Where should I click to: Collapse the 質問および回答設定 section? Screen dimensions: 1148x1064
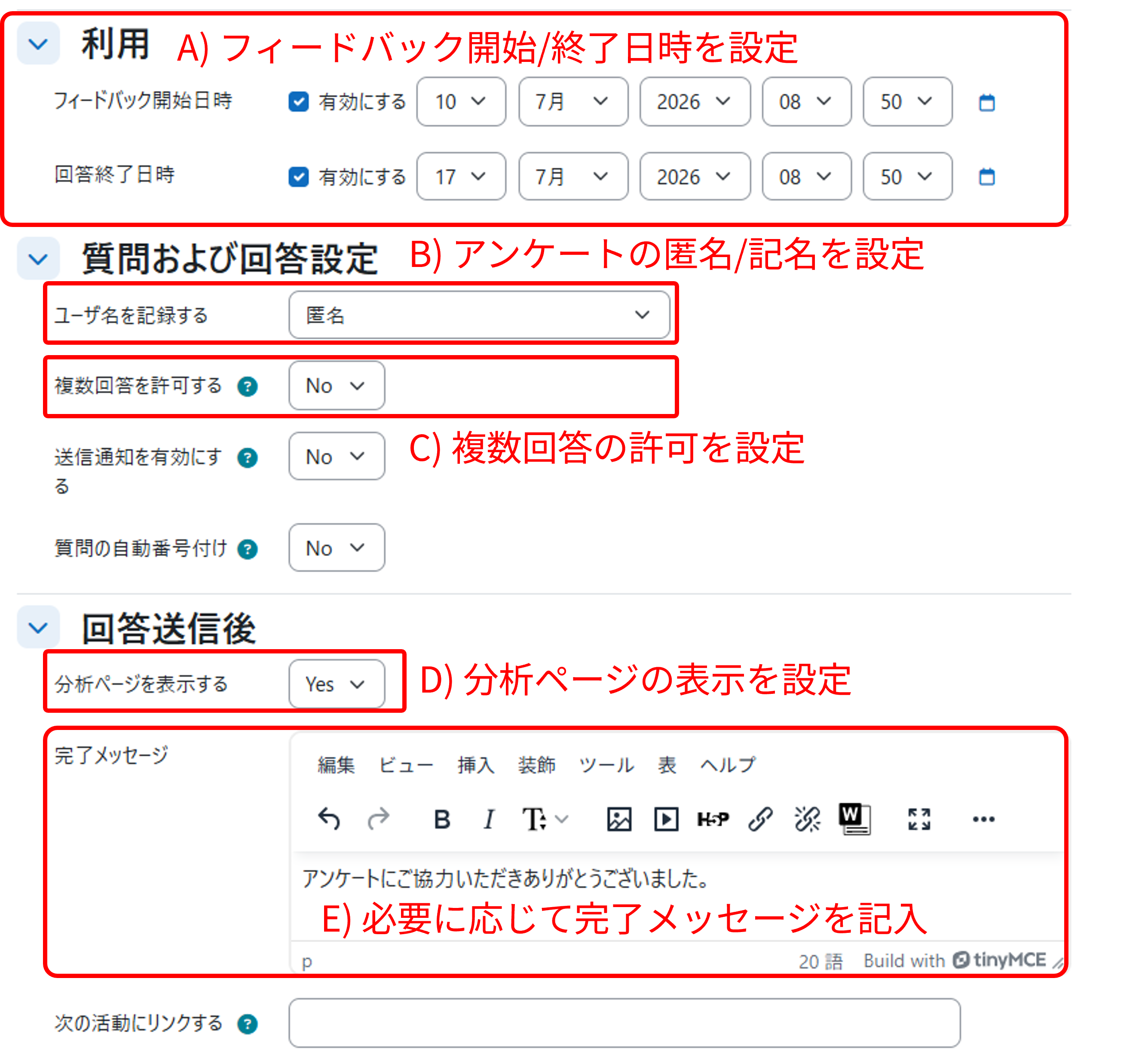pyautogui.click(x=38, y=259)
